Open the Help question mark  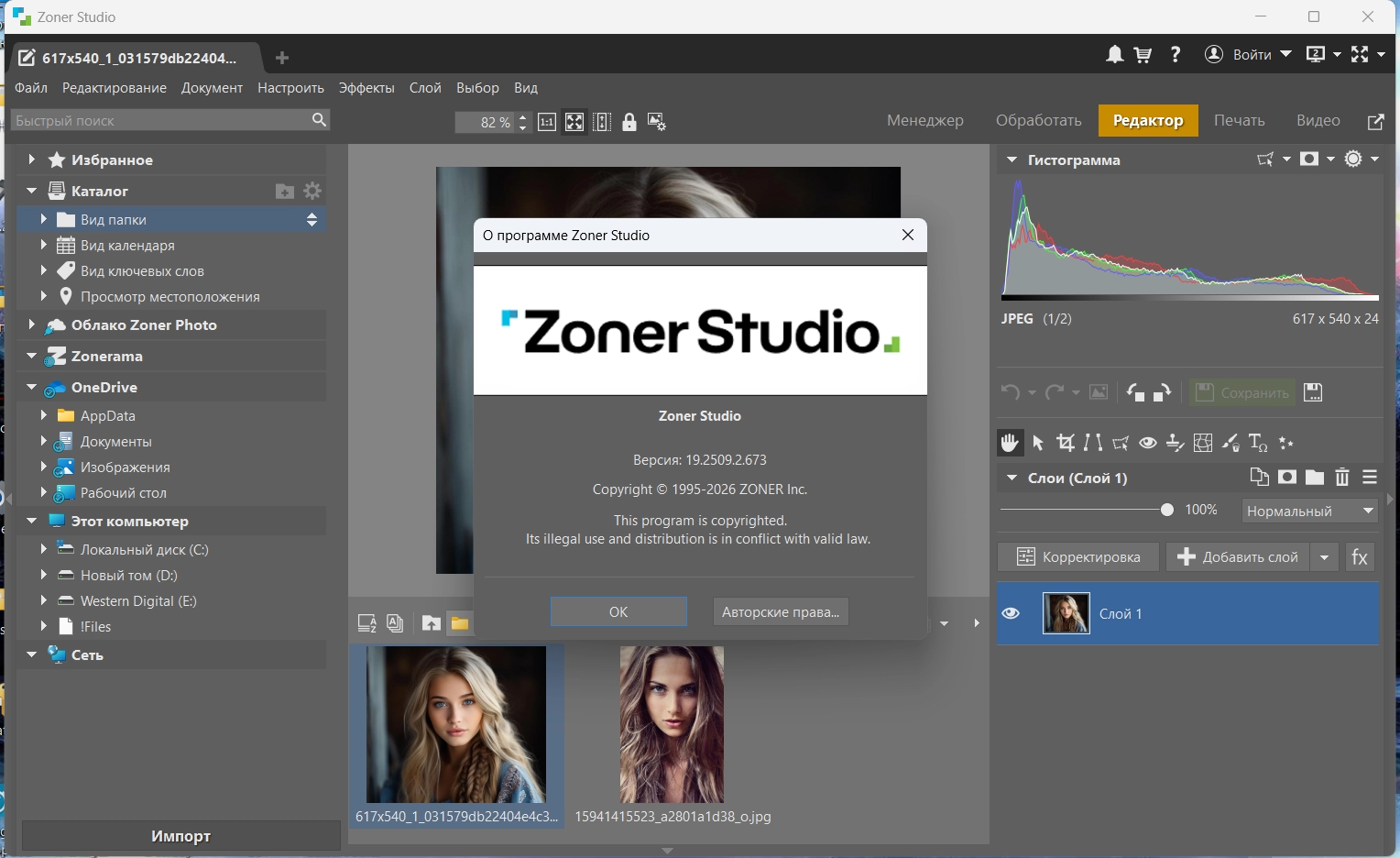click(1176, 55)
